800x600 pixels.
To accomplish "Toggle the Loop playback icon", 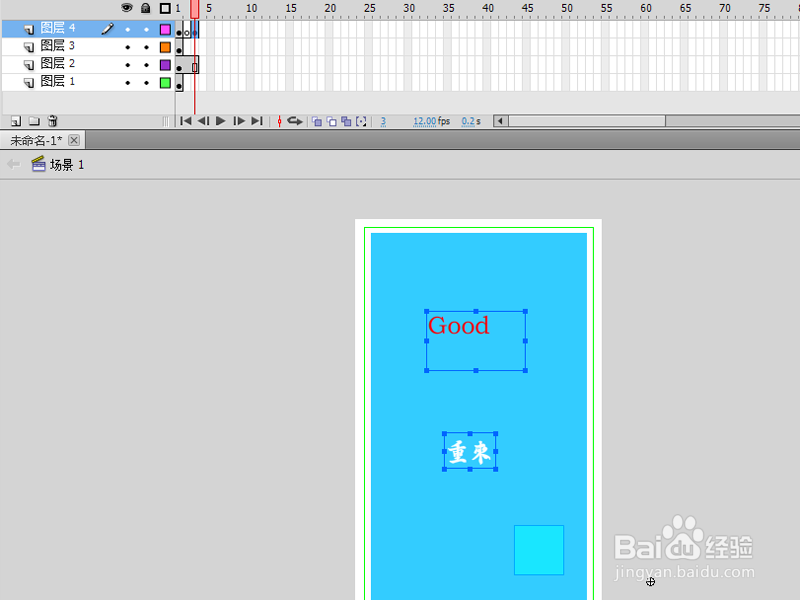I will pyautogui.click(x=294, y=121).
